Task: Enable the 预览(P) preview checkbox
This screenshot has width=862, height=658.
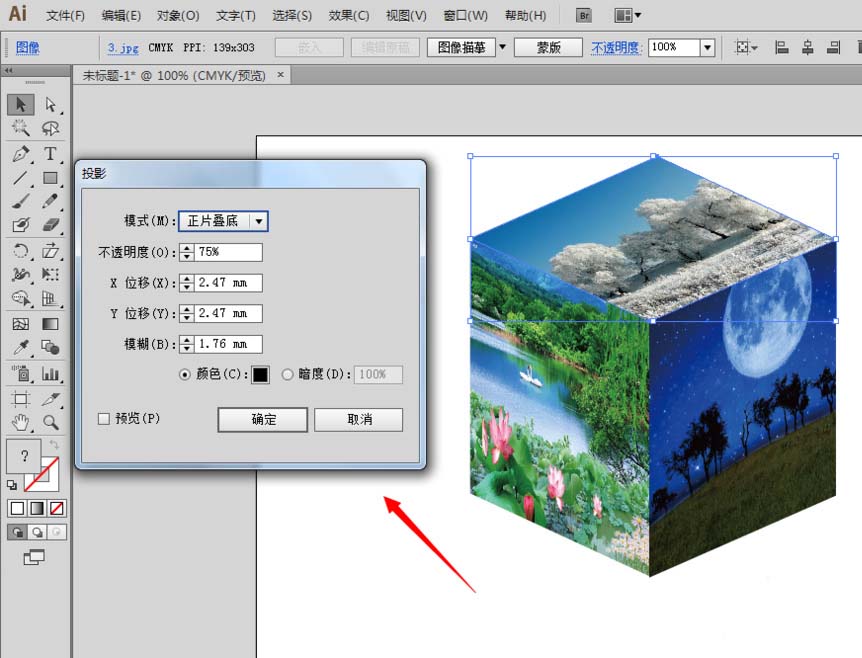Action: (x=103, y=419)
